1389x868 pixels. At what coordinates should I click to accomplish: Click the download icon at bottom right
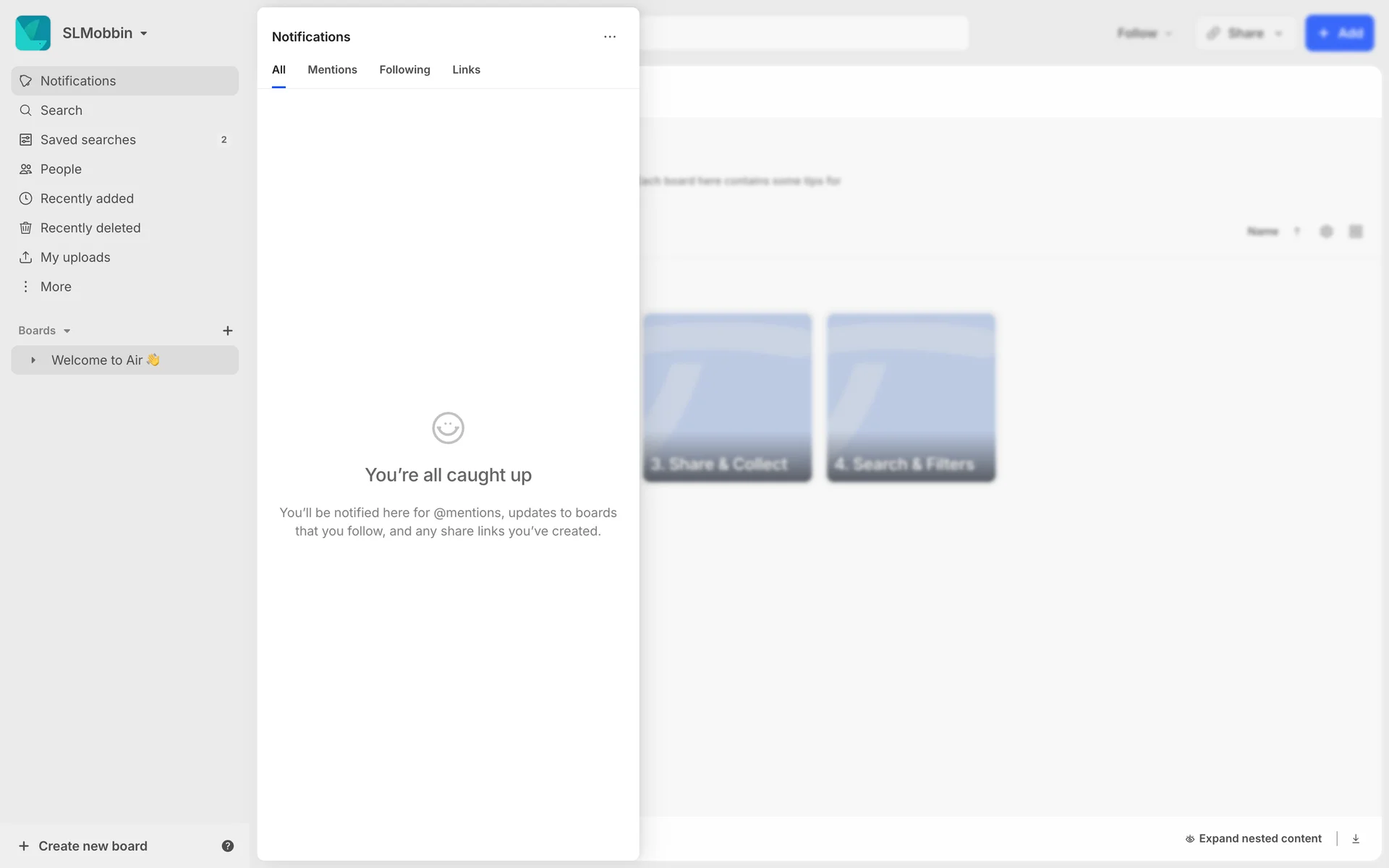point(1356,838)
